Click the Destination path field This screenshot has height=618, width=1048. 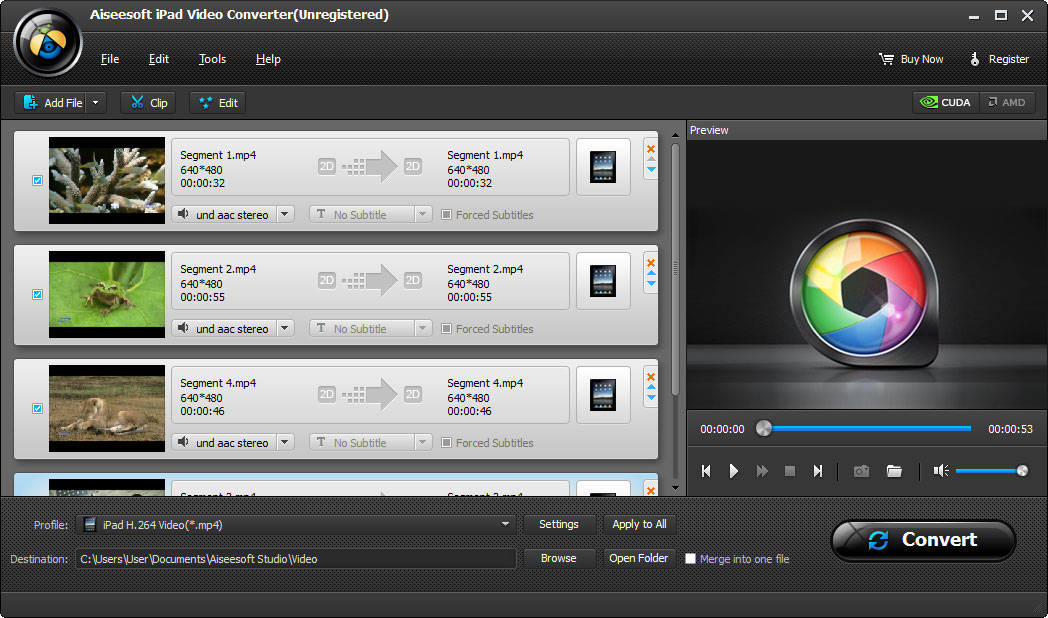pyautogui.click(x=295, y=559)
